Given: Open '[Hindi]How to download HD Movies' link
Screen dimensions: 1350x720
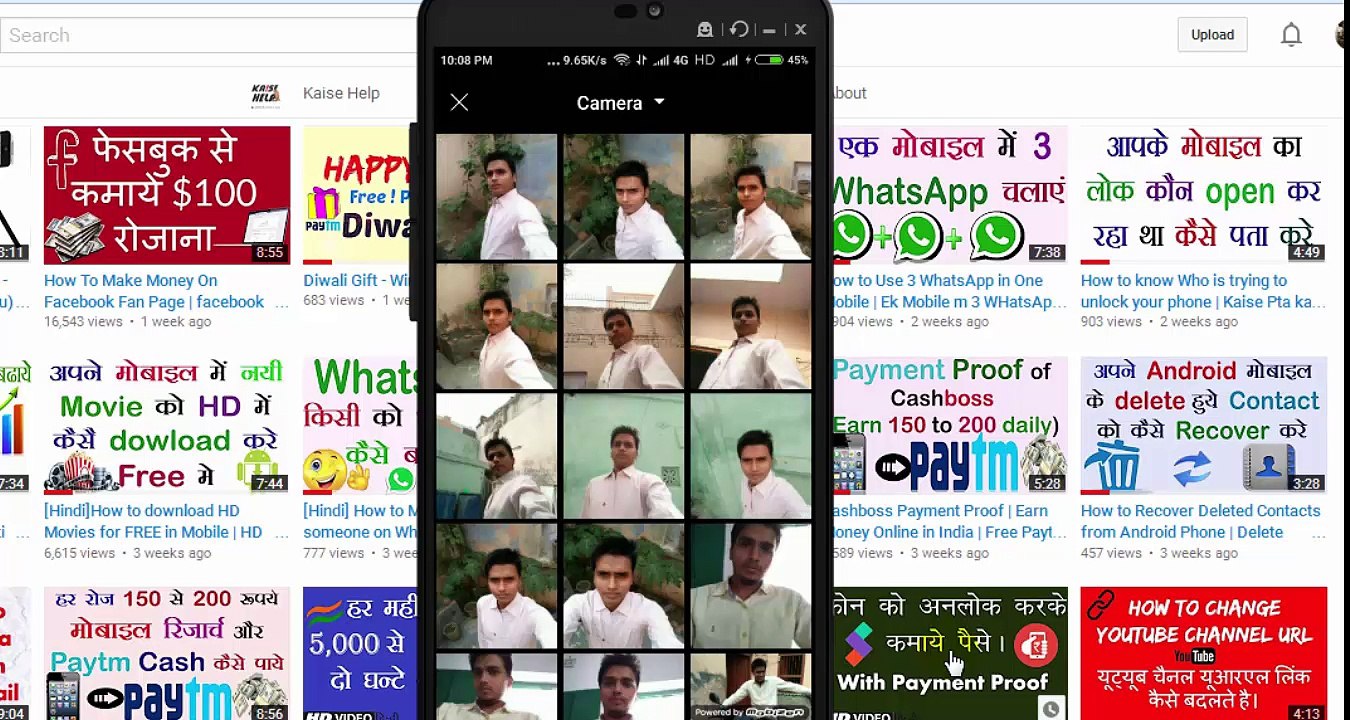Looking at the screenshot, I should [153, 521].
